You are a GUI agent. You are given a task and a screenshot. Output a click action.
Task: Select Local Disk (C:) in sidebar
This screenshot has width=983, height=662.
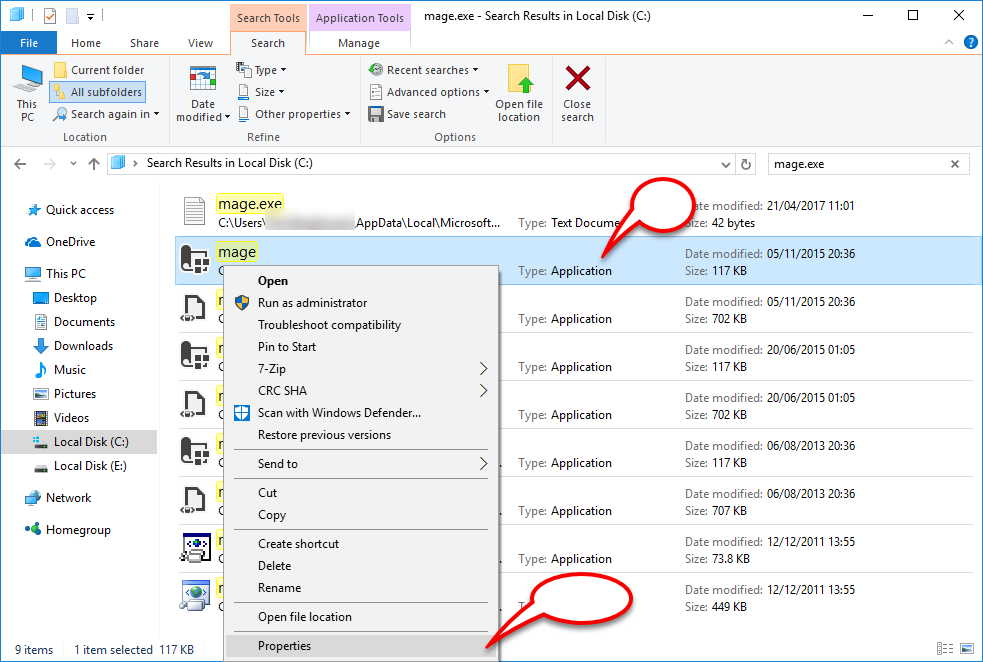pos(80,442)
